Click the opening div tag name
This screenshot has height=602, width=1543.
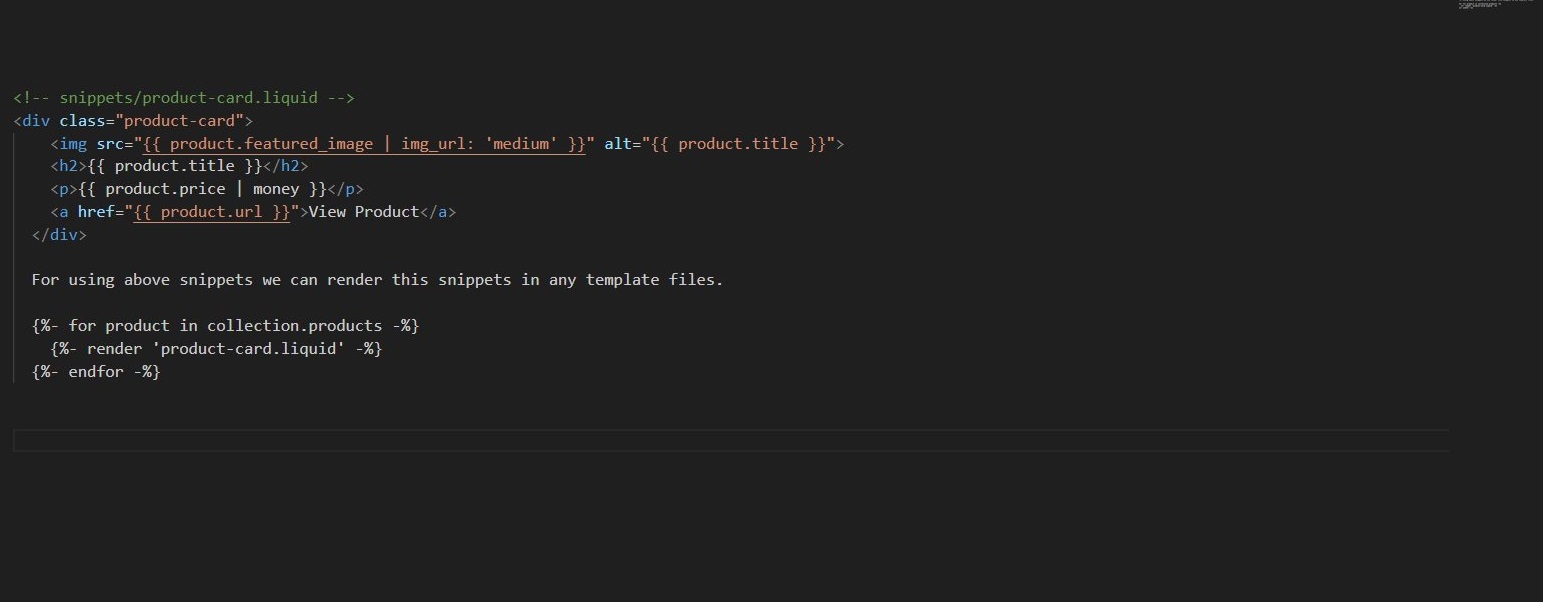[x=36, y=121]
